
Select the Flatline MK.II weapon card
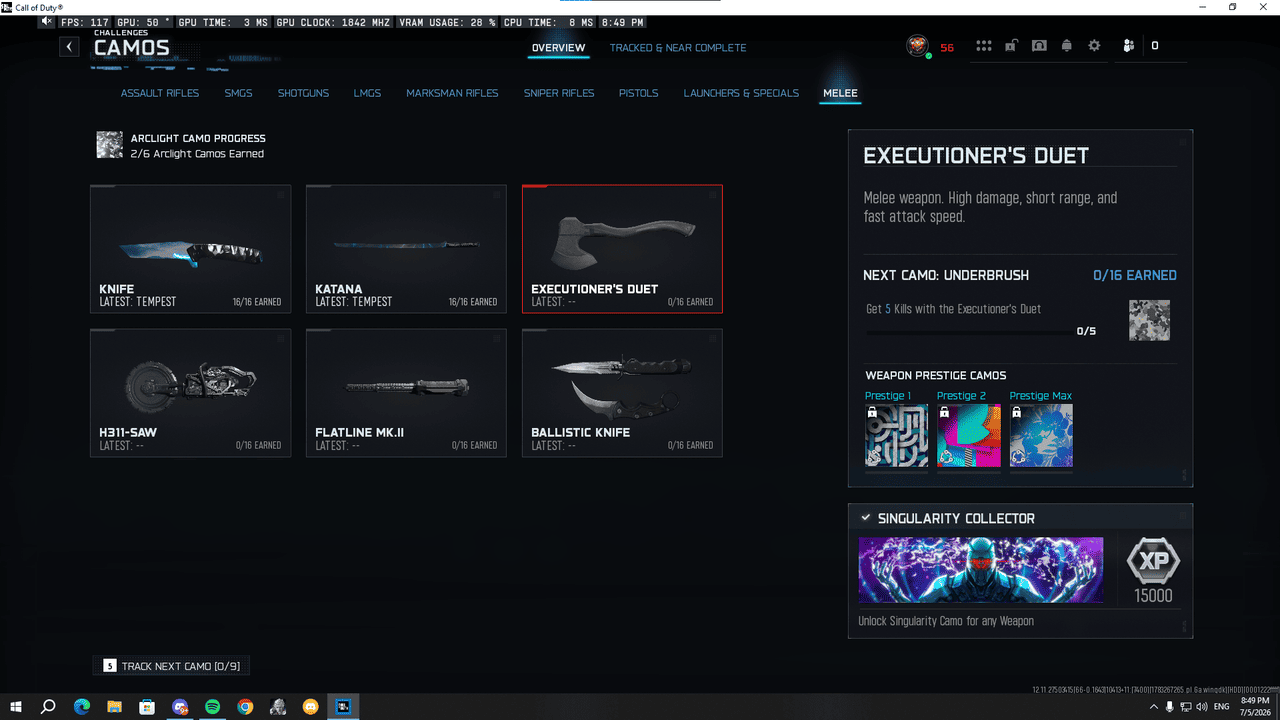click(406, 393)
